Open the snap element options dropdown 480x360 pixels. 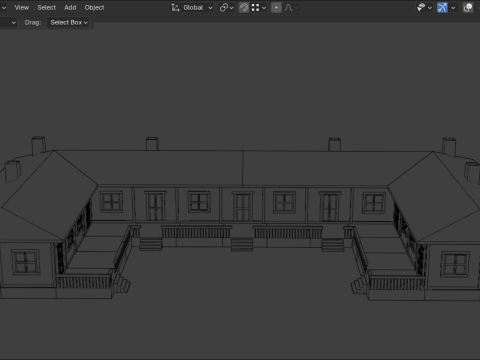coord(259,7)
